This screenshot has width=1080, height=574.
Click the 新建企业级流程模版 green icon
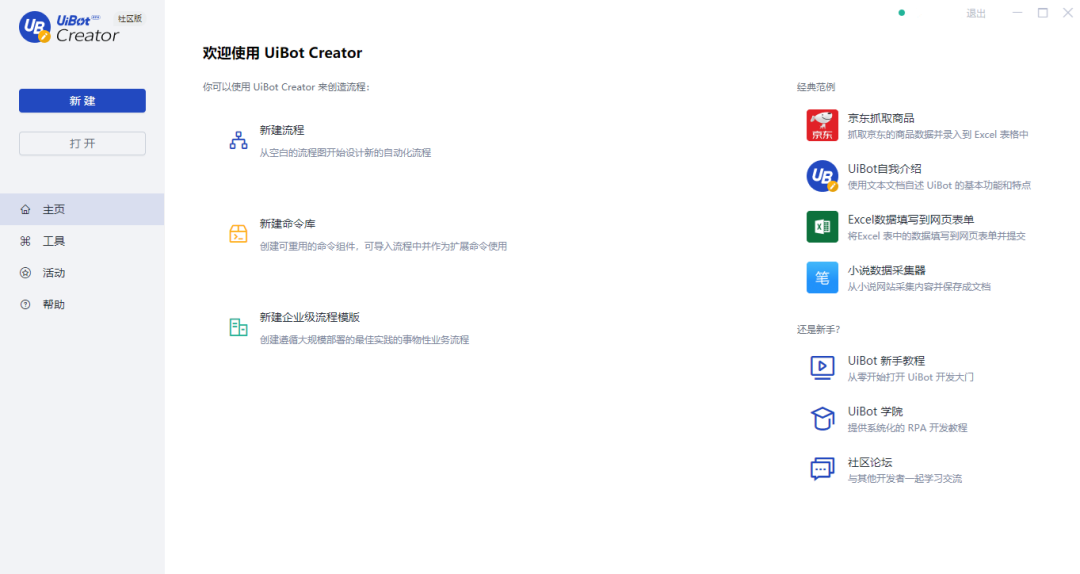238,327
